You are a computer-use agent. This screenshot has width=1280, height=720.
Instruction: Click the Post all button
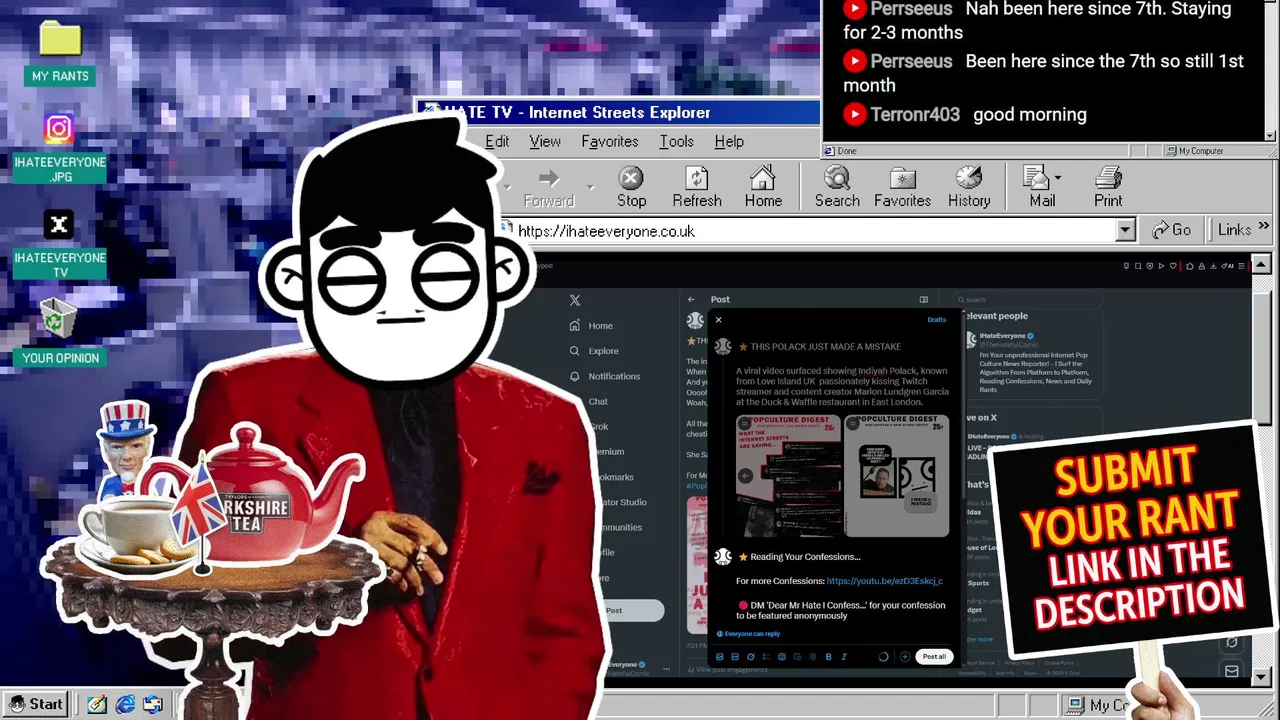934,657
